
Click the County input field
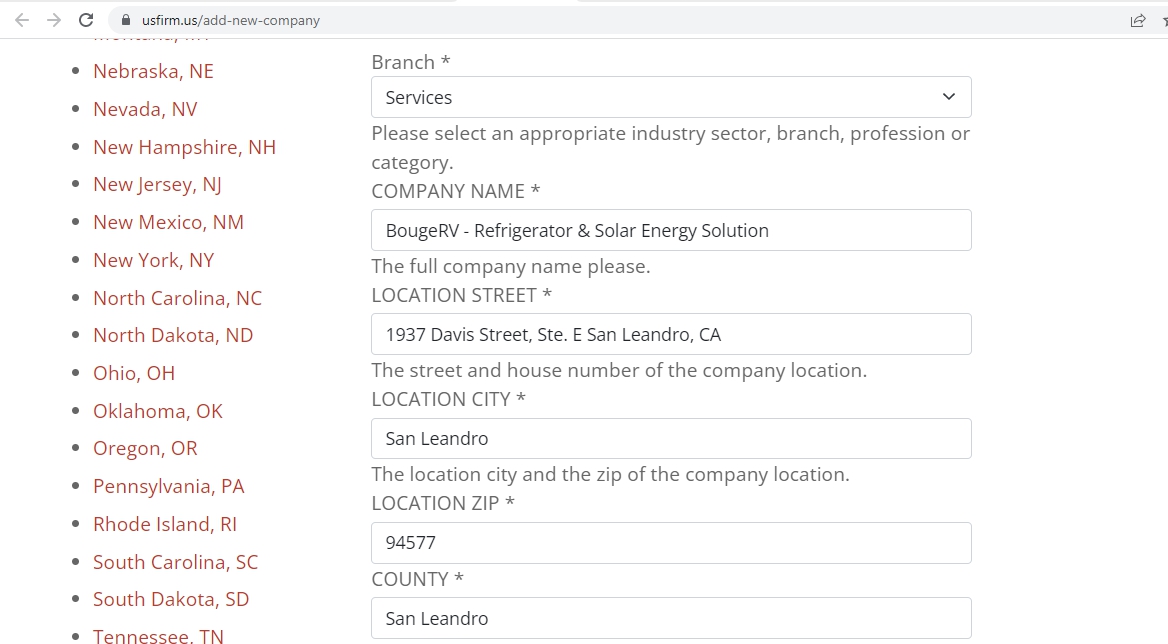pos(670,618)
